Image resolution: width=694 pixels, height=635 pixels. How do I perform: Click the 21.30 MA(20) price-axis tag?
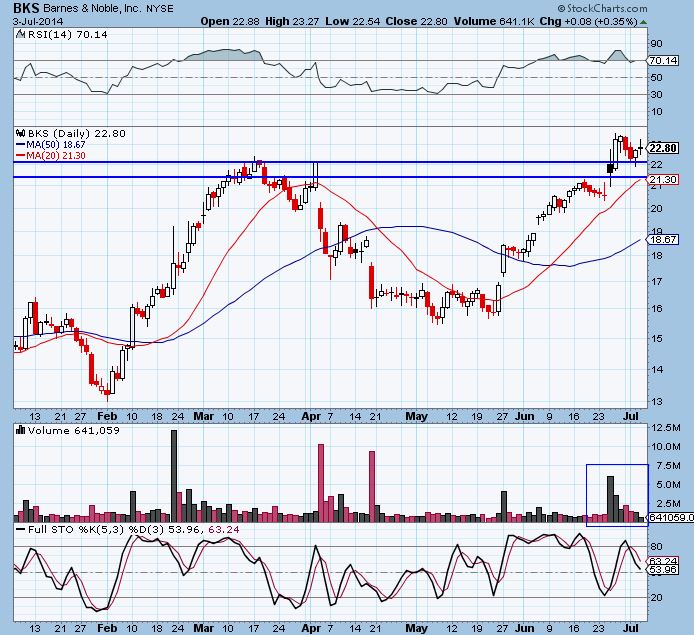[x=663, y=179]
